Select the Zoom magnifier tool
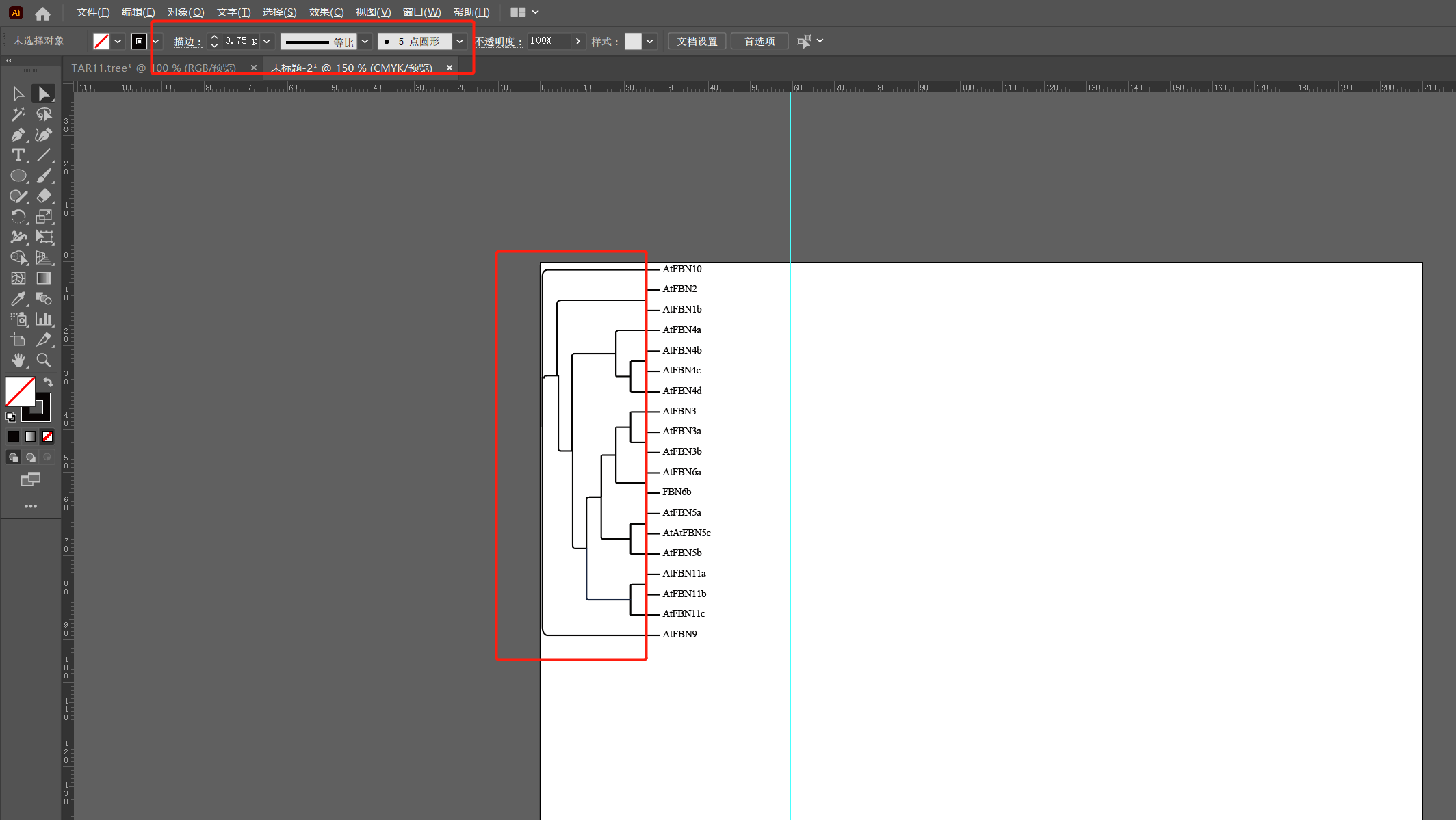 44,360
